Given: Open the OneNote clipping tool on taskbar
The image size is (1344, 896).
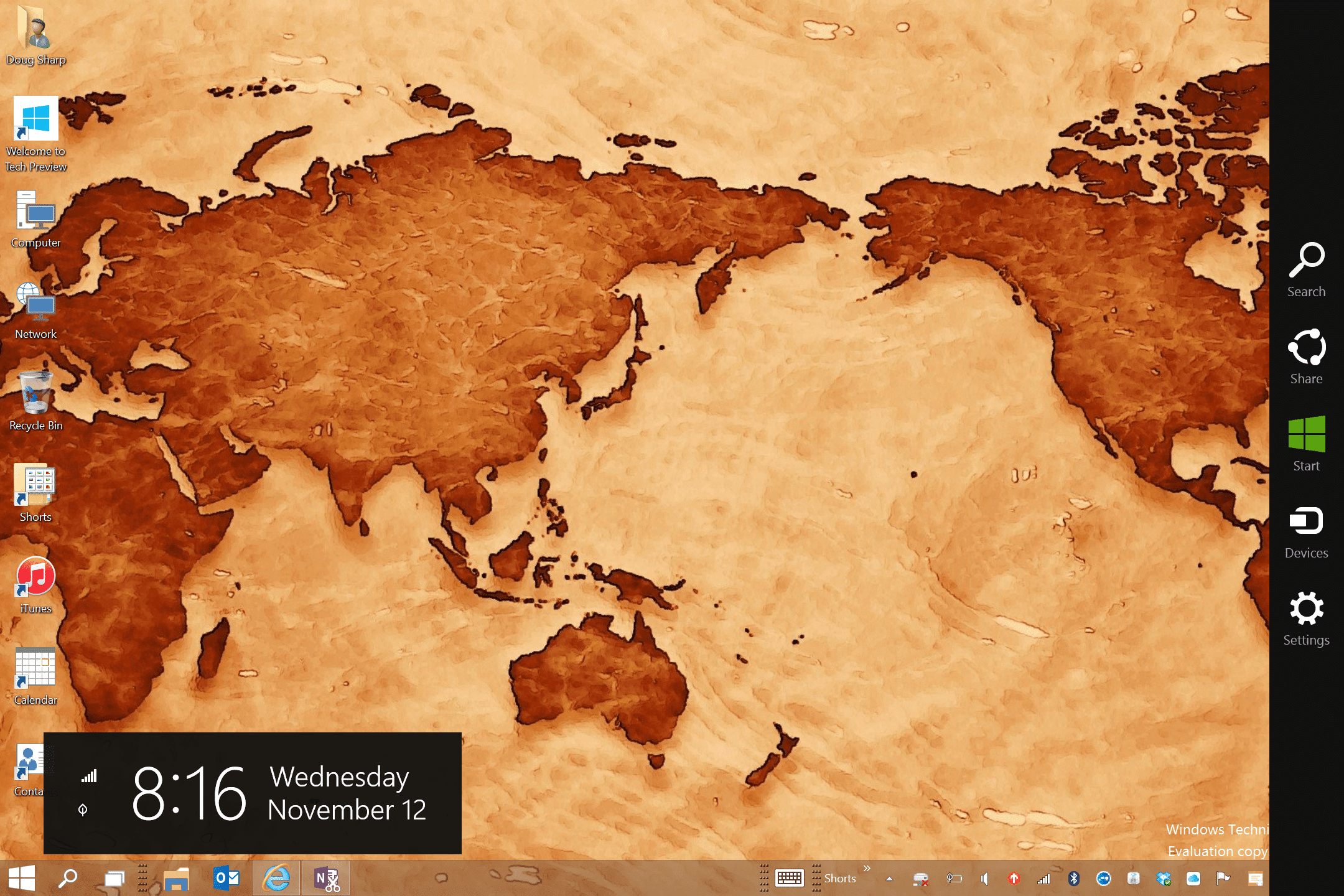Looking at the screenshot, I should [x=326, y=878].
